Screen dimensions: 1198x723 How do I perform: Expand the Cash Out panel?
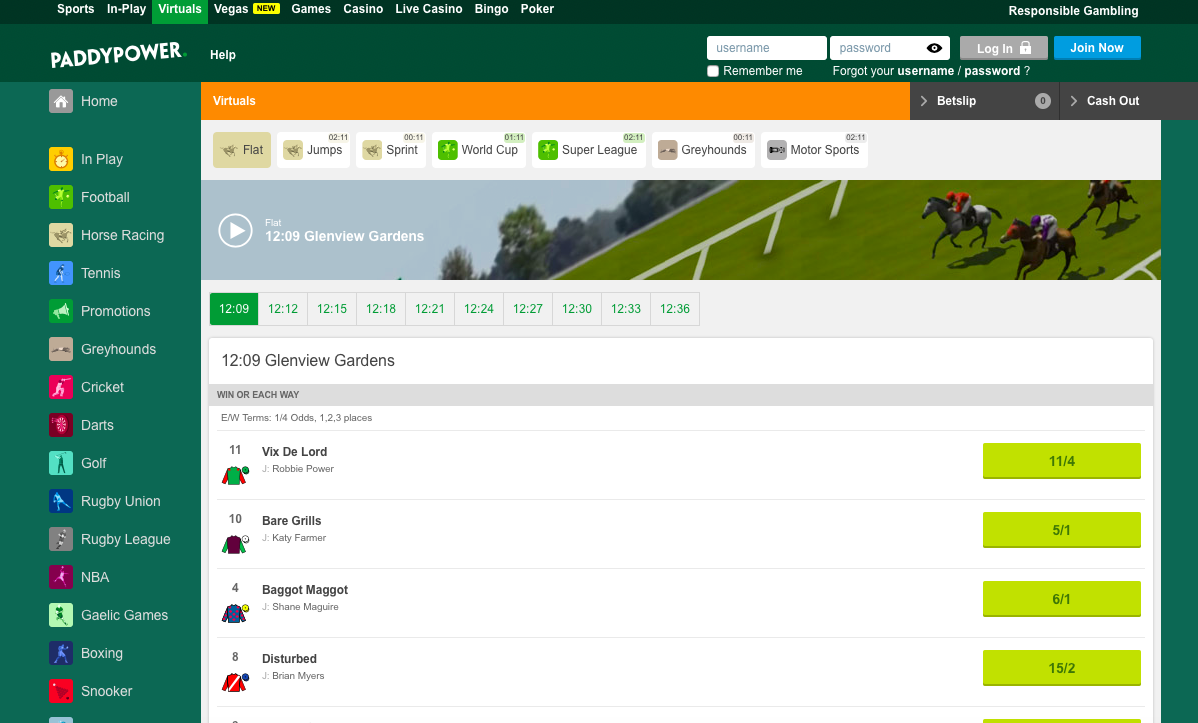pos(1128,101)
